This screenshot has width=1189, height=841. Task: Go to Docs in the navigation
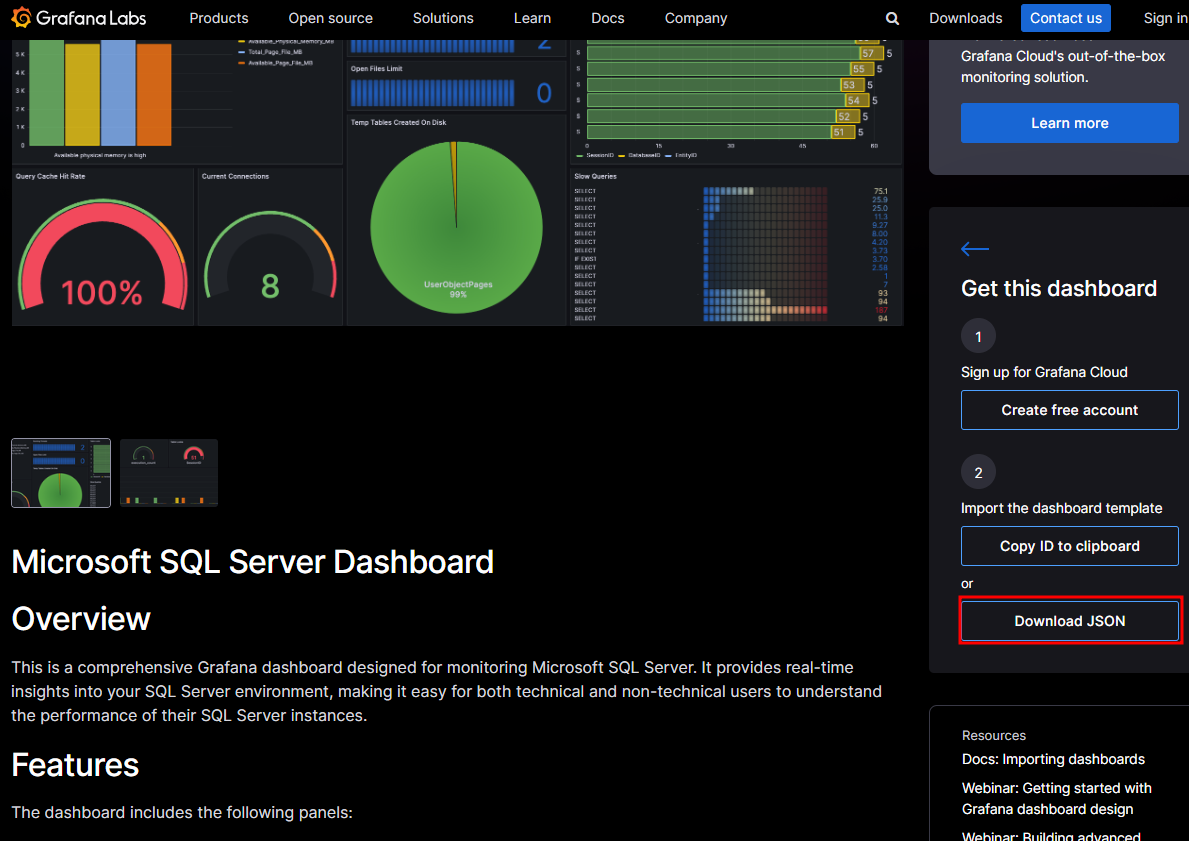point(607,18)
